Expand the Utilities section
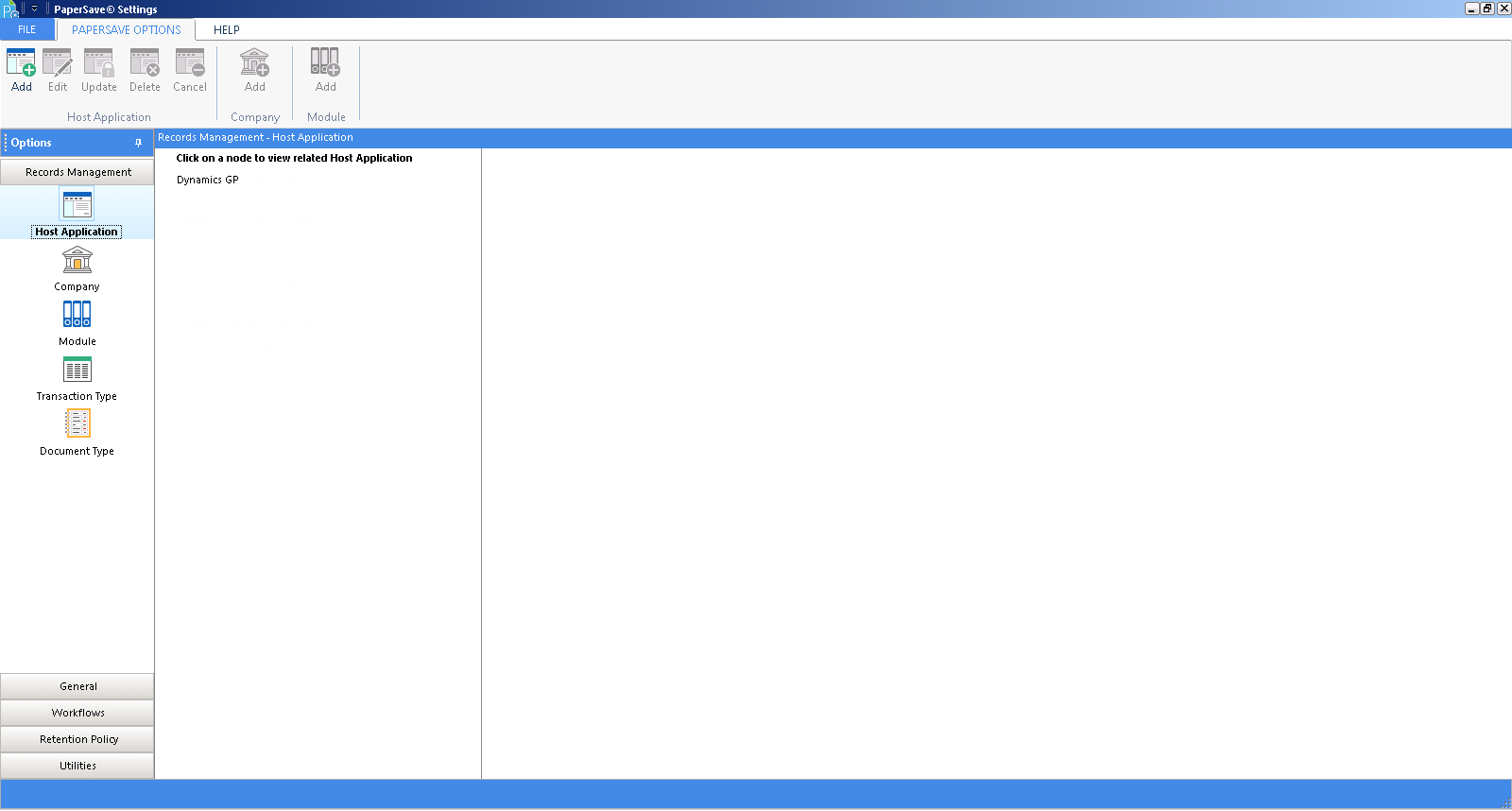Viewport: 1512px width, 811px height. (77, 766)
